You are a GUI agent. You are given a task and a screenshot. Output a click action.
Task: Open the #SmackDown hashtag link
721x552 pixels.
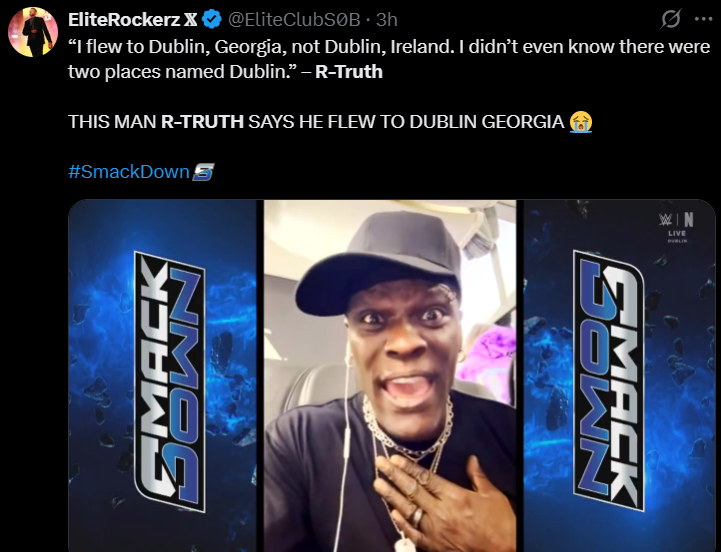click(129, 172)
